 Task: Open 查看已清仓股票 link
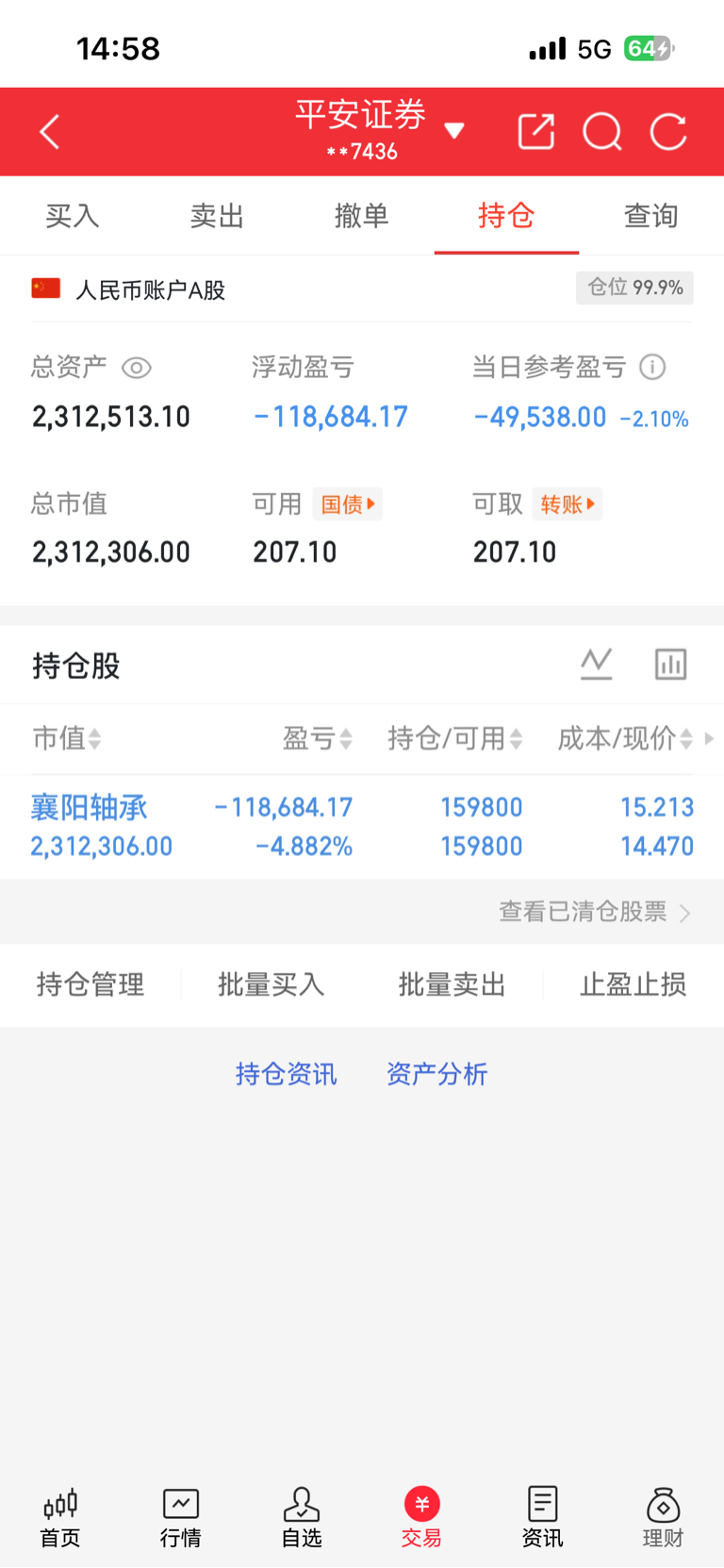(595, 912)
